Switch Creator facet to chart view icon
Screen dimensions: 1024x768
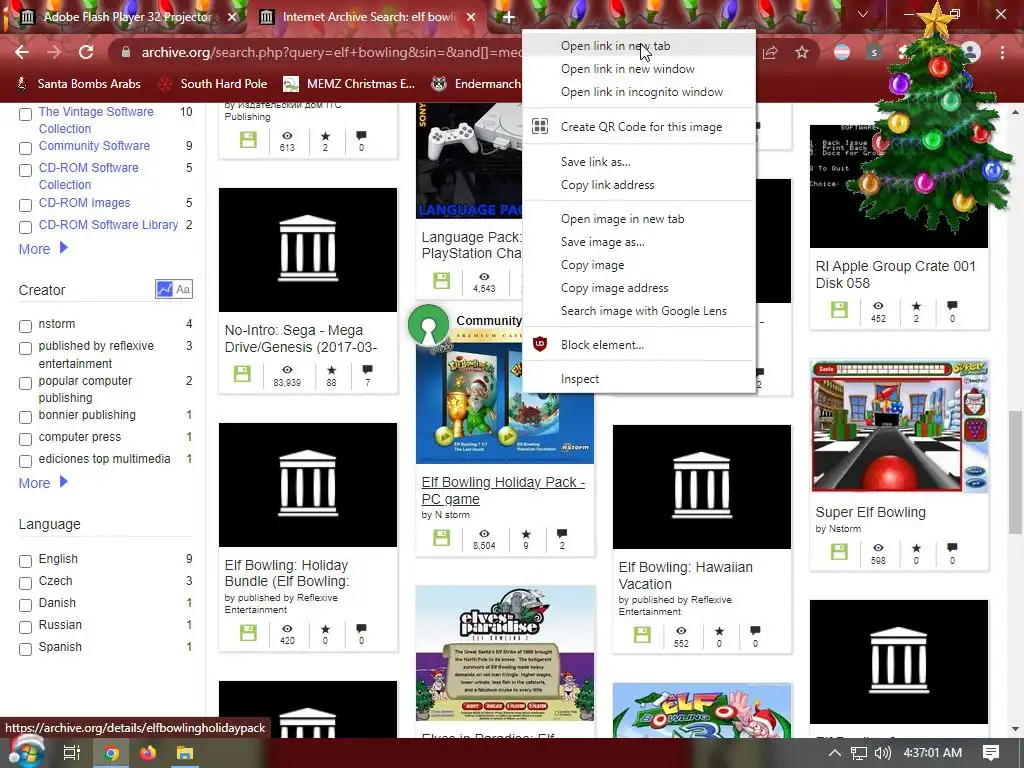coord(165,289)
